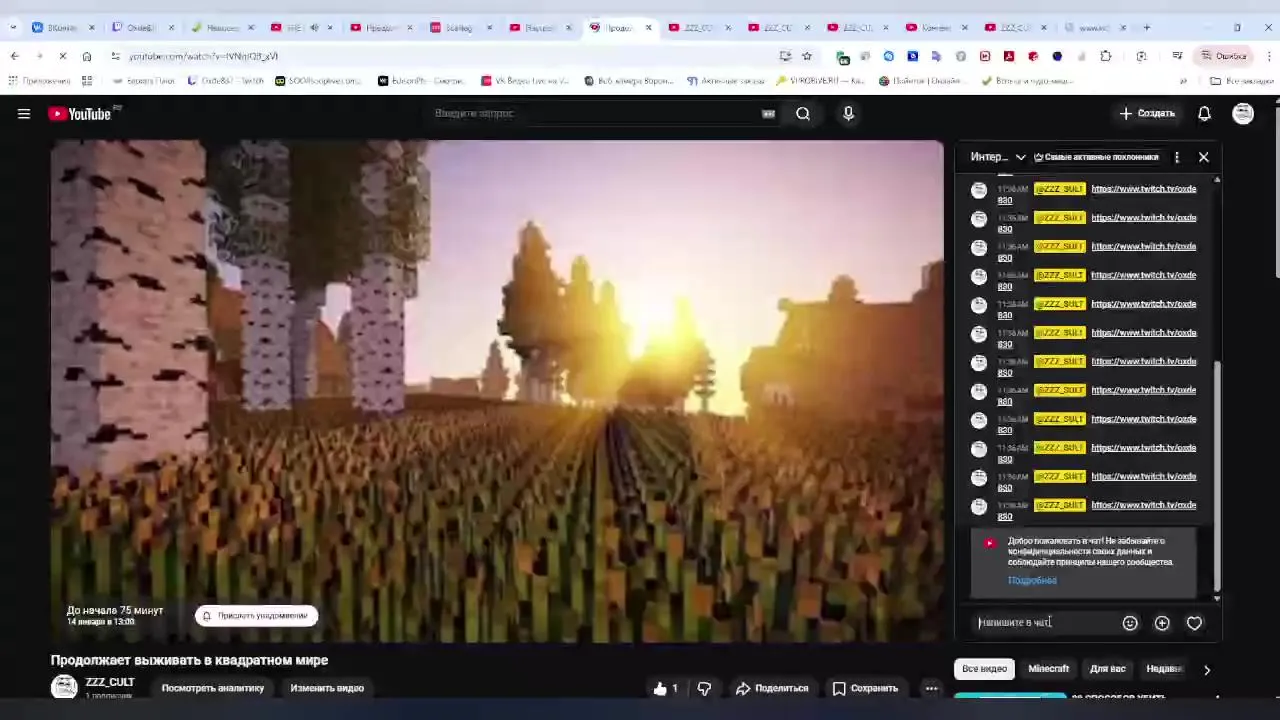The width and height of the screenshot is (1280, 720).
Task: Click the bottom-most @ZZZ_CULT author badge
Action: 1059,505
